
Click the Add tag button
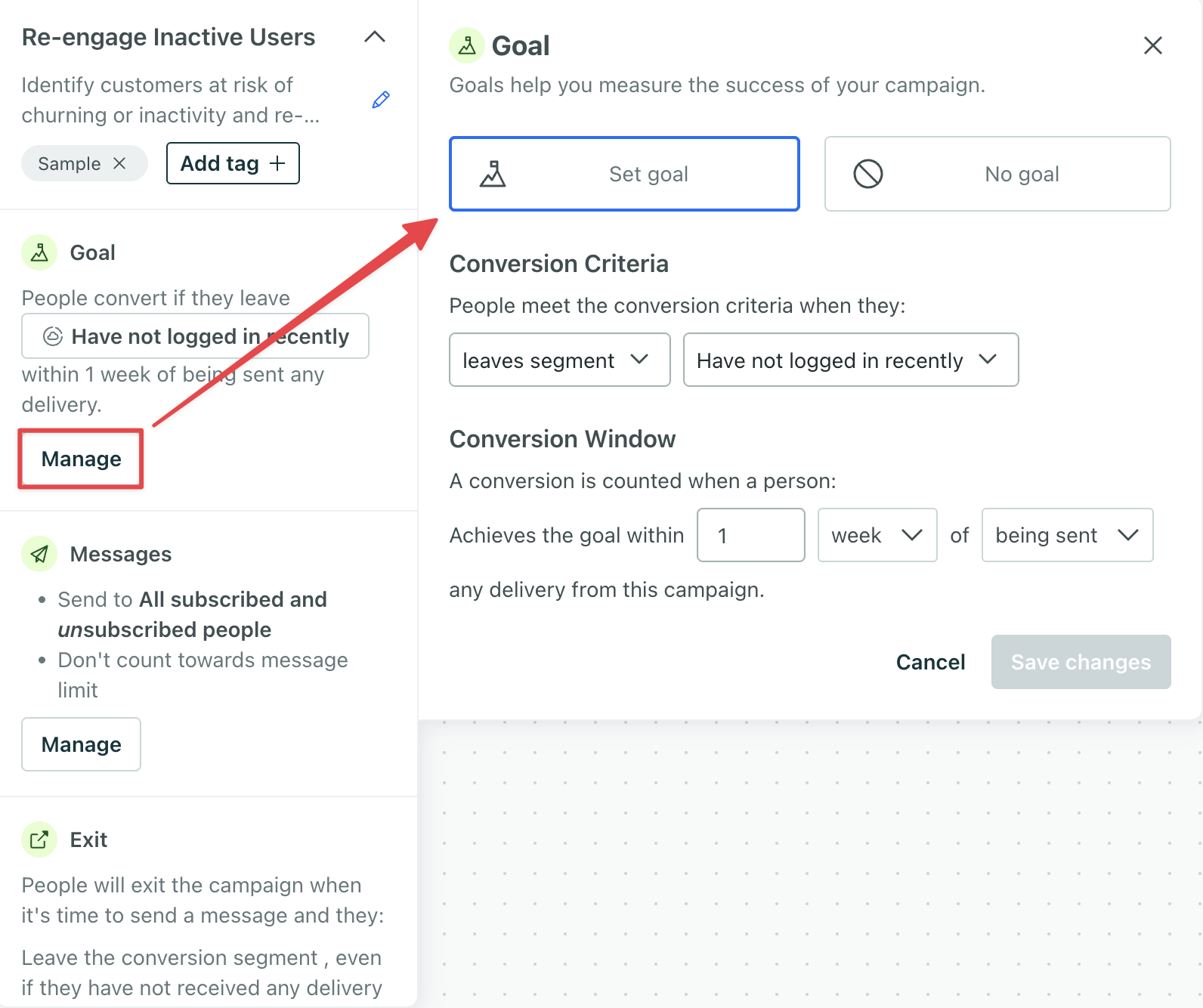click(x=233, y=163)
